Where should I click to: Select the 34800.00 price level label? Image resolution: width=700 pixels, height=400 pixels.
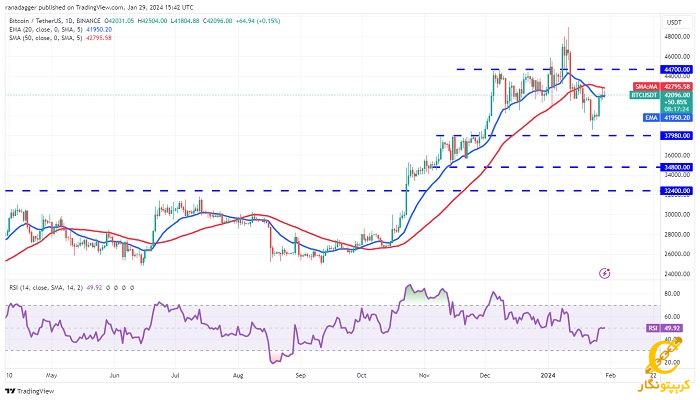677,167
